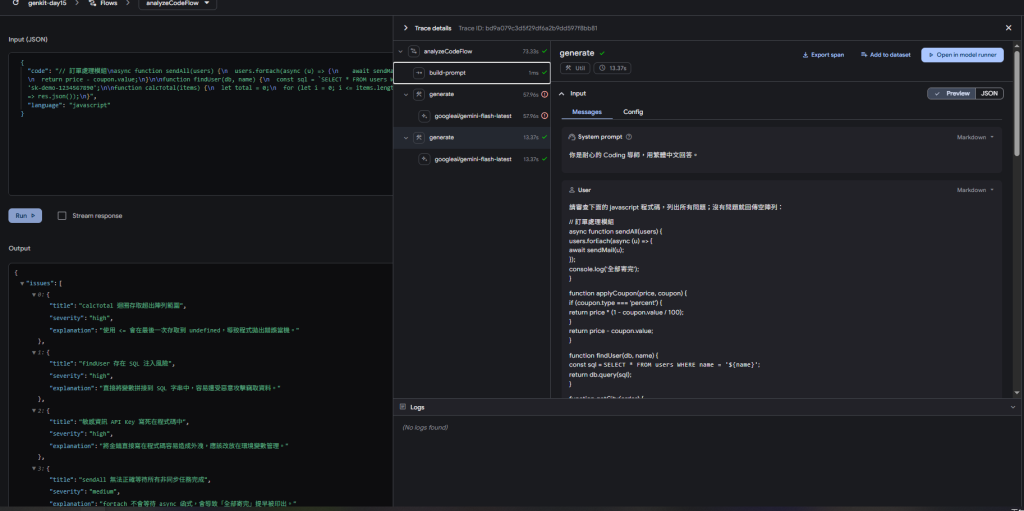The image size is (1024, 511).
Task: Click Open in model runner
Action: (962, 55)
